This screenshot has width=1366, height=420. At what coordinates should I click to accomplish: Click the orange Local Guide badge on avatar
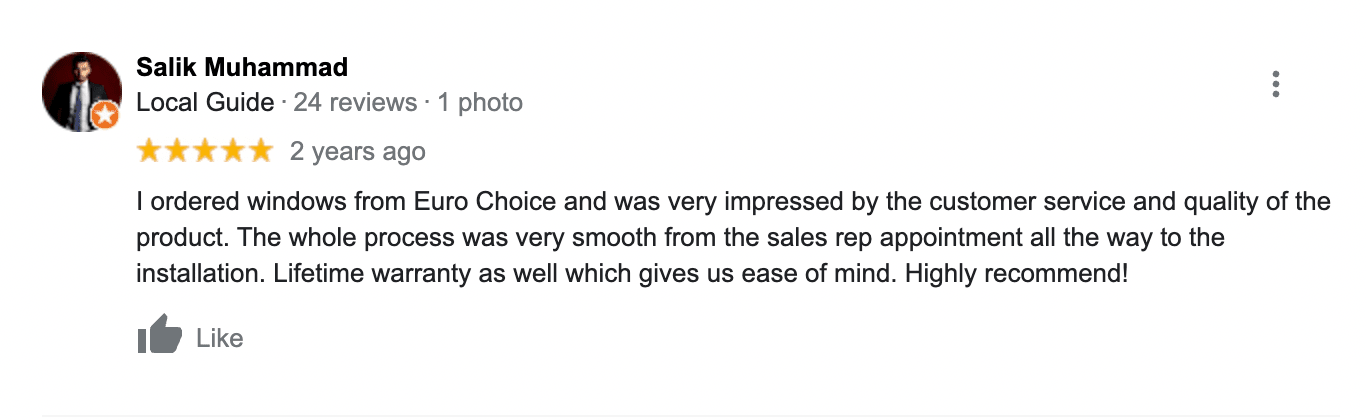click(x=106, y=117)
